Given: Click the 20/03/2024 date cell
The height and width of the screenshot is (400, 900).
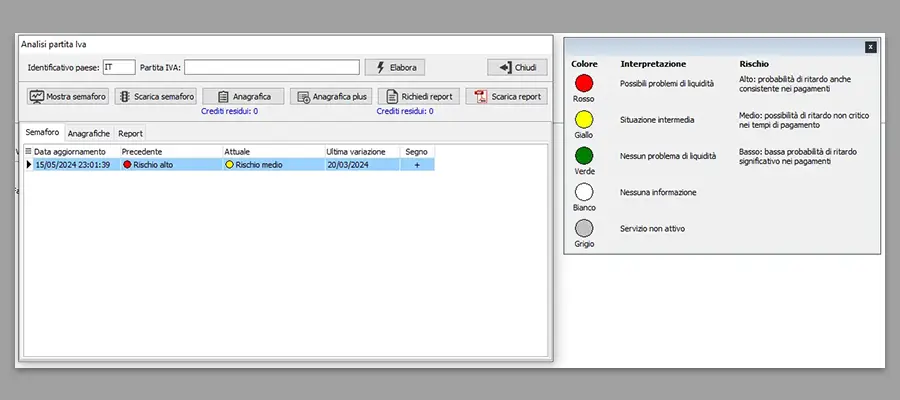Looking at the screenshot, I should tap(362, 165).
